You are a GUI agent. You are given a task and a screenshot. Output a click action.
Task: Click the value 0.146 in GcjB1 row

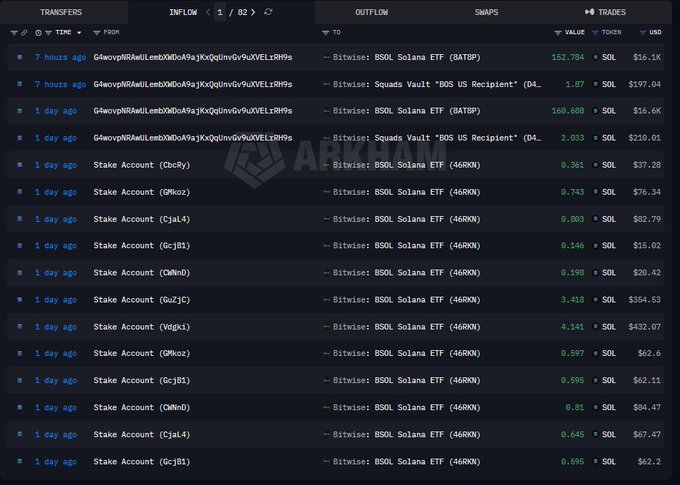coord(572,246)
